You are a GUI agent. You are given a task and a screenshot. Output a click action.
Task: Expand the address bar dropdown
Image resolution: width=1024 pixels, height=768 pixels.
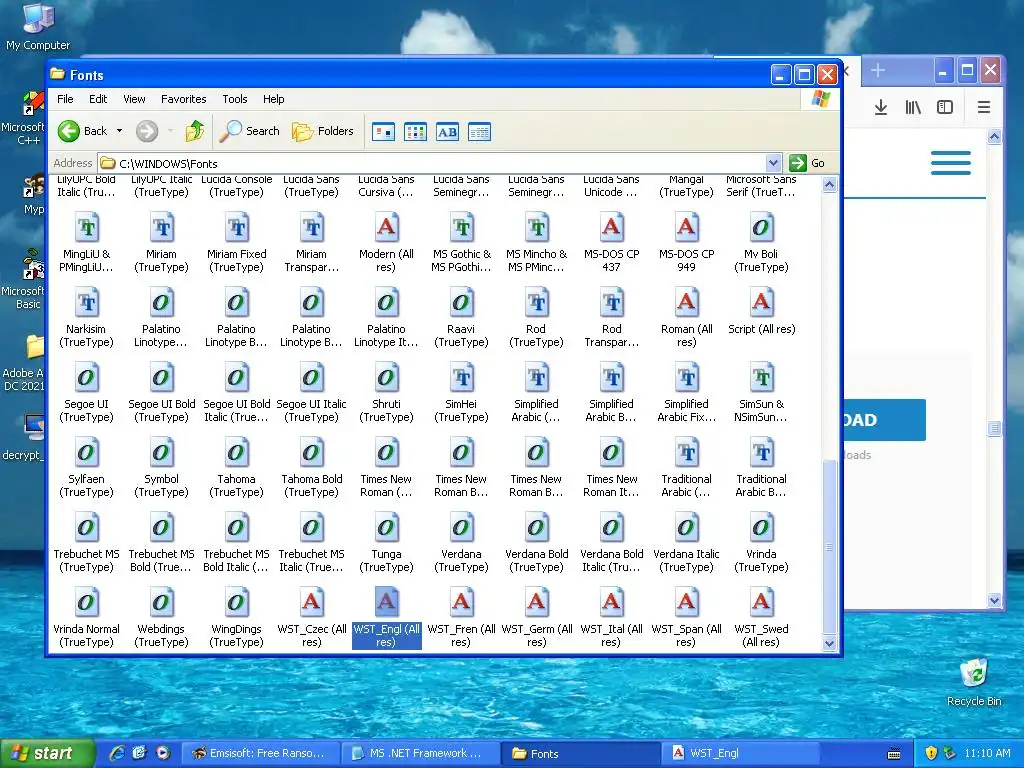(773, 163)
